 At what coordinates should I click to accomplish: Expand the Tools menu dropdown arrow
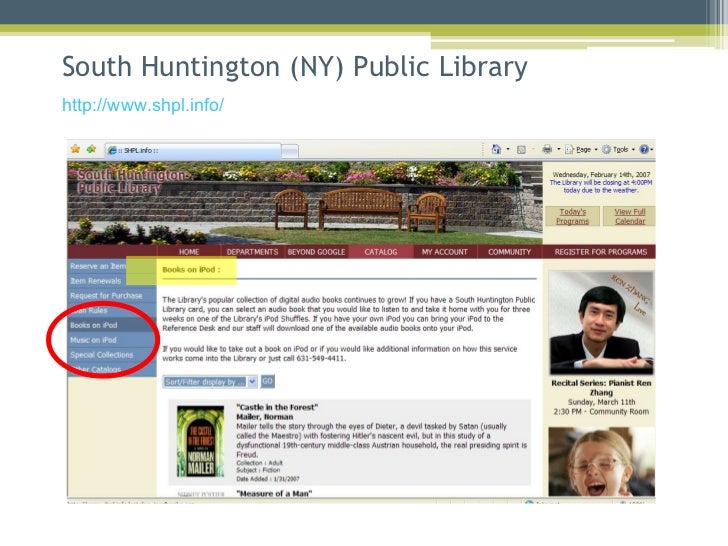(633, 150)
